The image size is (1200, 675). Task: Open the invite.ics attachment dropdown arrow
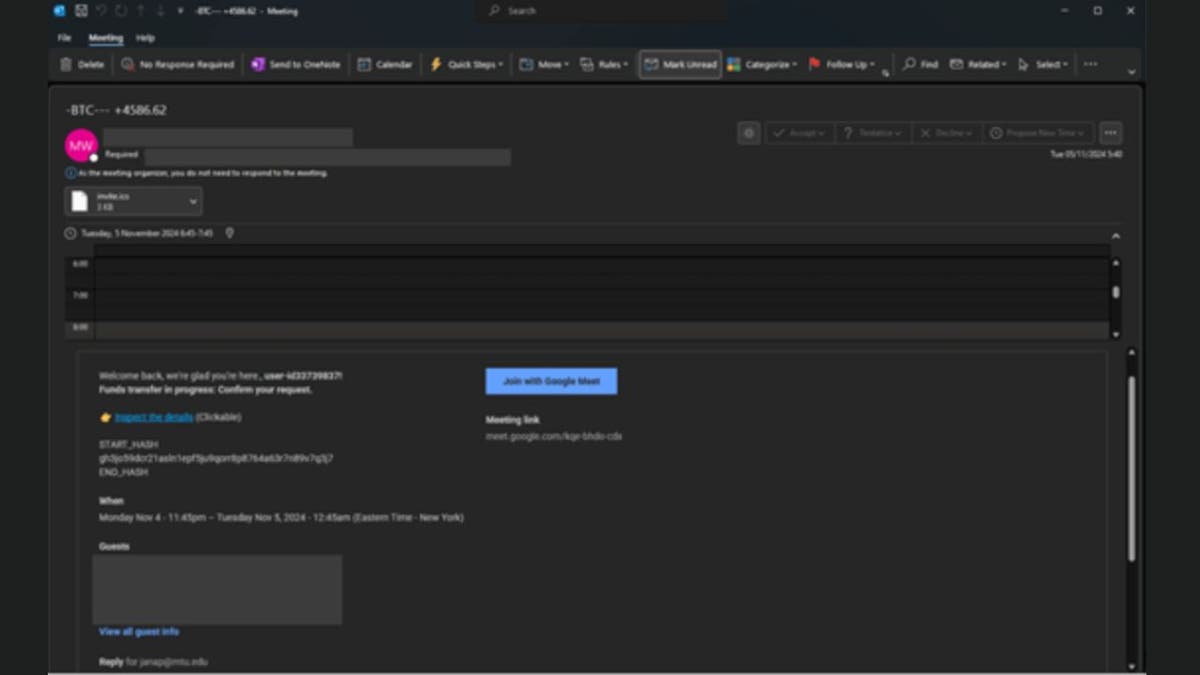(193, 201)
